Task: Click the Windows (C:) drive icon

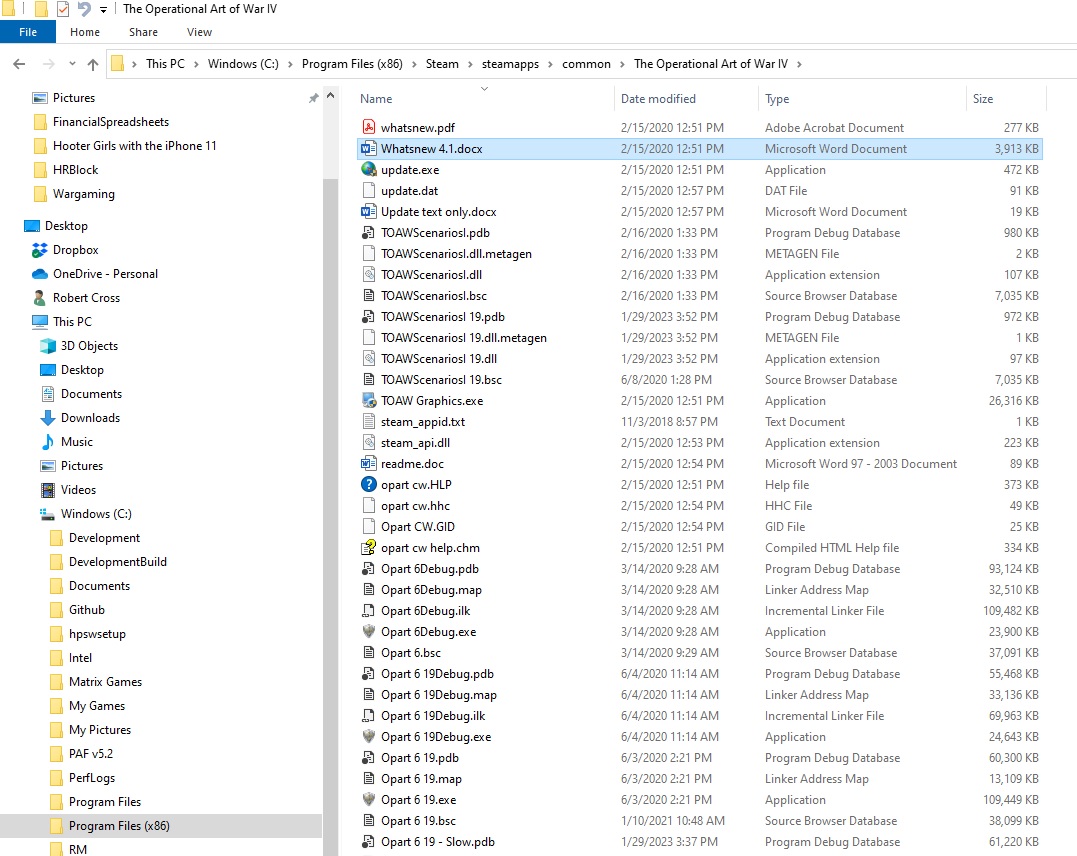Action: 48,514
